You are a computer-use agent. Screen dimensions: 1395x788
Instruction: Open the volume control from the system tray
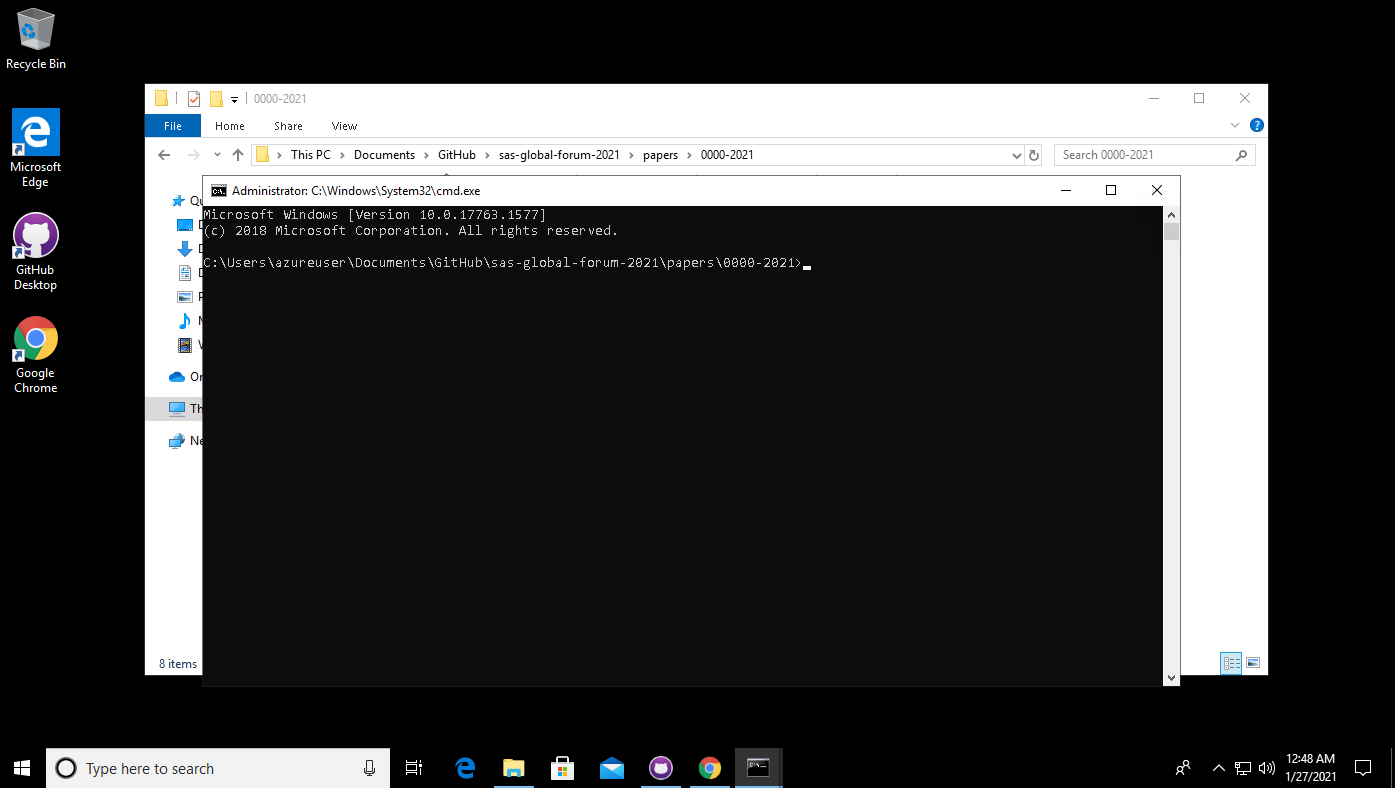pos(1267,768)
